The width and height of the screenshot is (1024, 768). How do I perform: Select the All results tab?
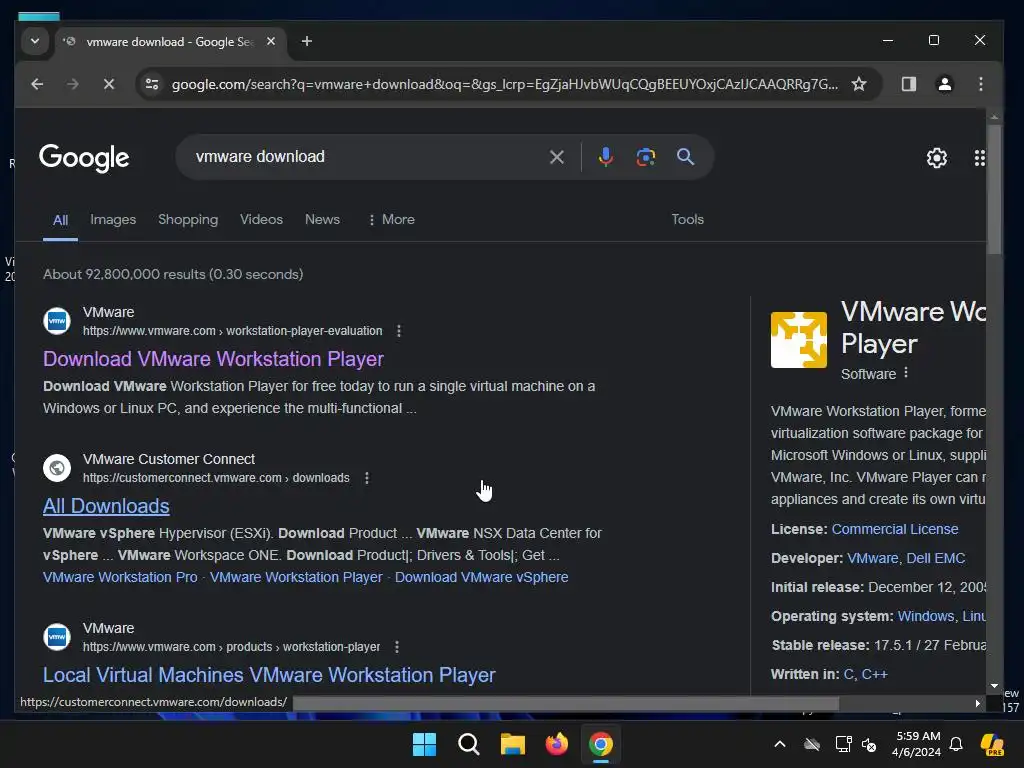point(60,220)
